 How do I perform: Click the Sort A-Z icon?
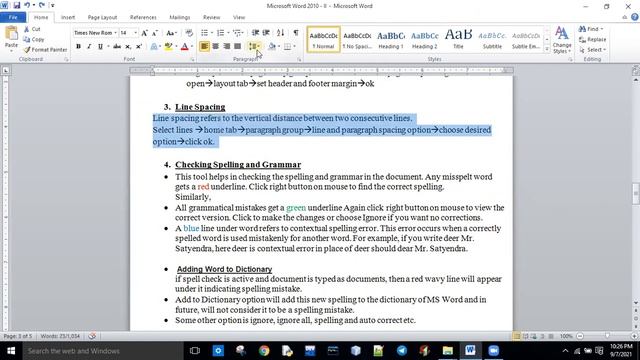280,33
